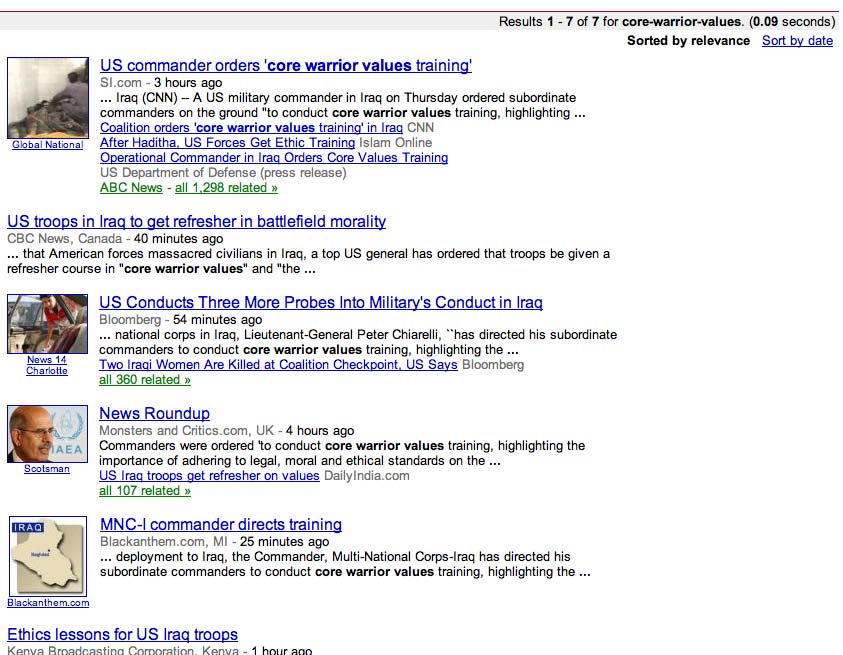Screen dimensions: 843x655
Task: Click 'Kenya Broadcasting Corporation, Kenya' source text
Action: 123,650
